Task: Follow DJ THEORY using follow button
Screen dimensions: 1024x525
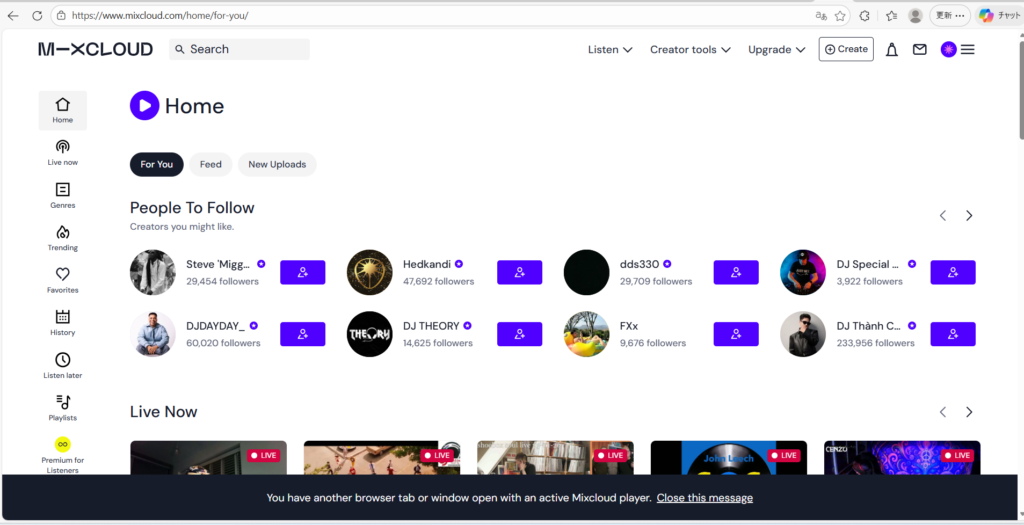Action: (519, 334)
